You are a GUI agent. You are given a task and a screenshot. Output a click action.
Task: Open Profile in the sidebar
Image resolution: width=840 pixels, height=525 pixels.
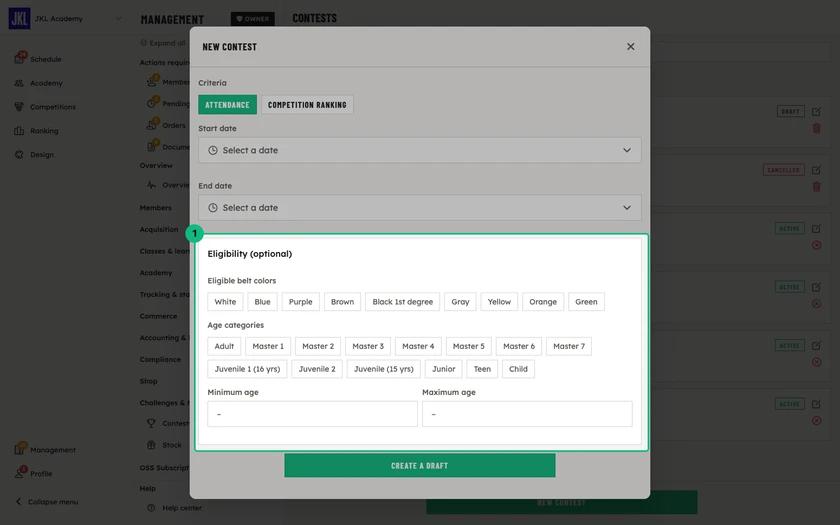click(x=41, y=474)
